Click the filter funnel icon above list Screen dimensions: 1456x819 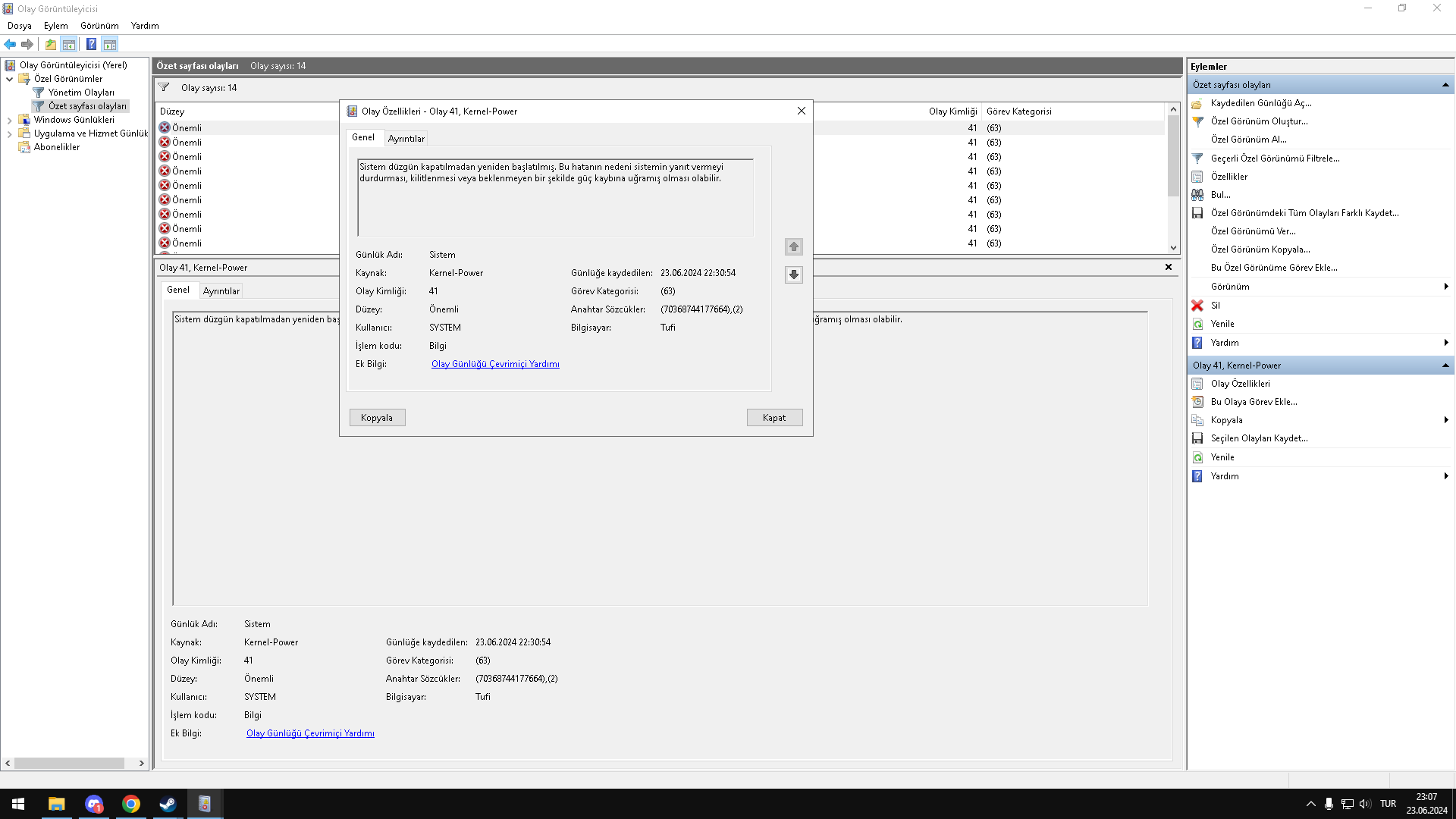[164, 88]
